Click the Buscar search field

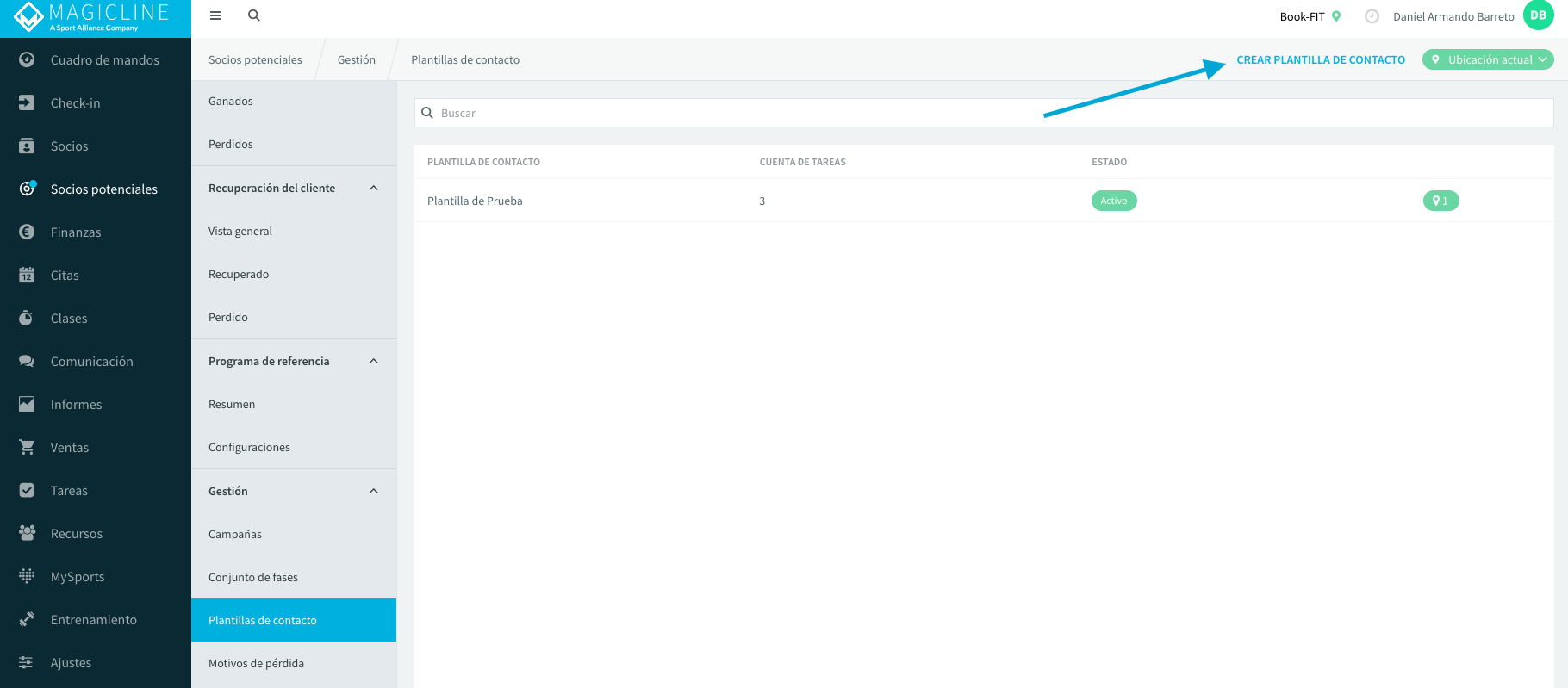point(984,113)
